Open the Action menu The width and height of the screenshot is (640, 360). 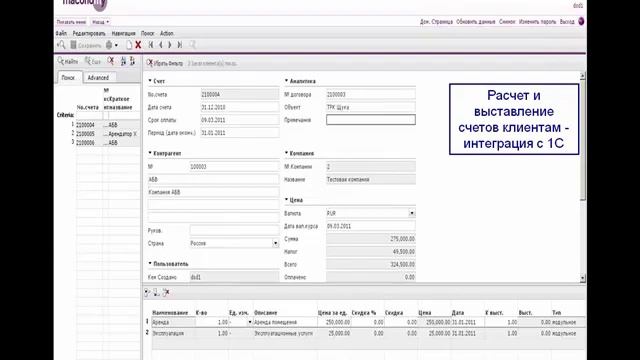pyautogui.click(x=167, y=33)
